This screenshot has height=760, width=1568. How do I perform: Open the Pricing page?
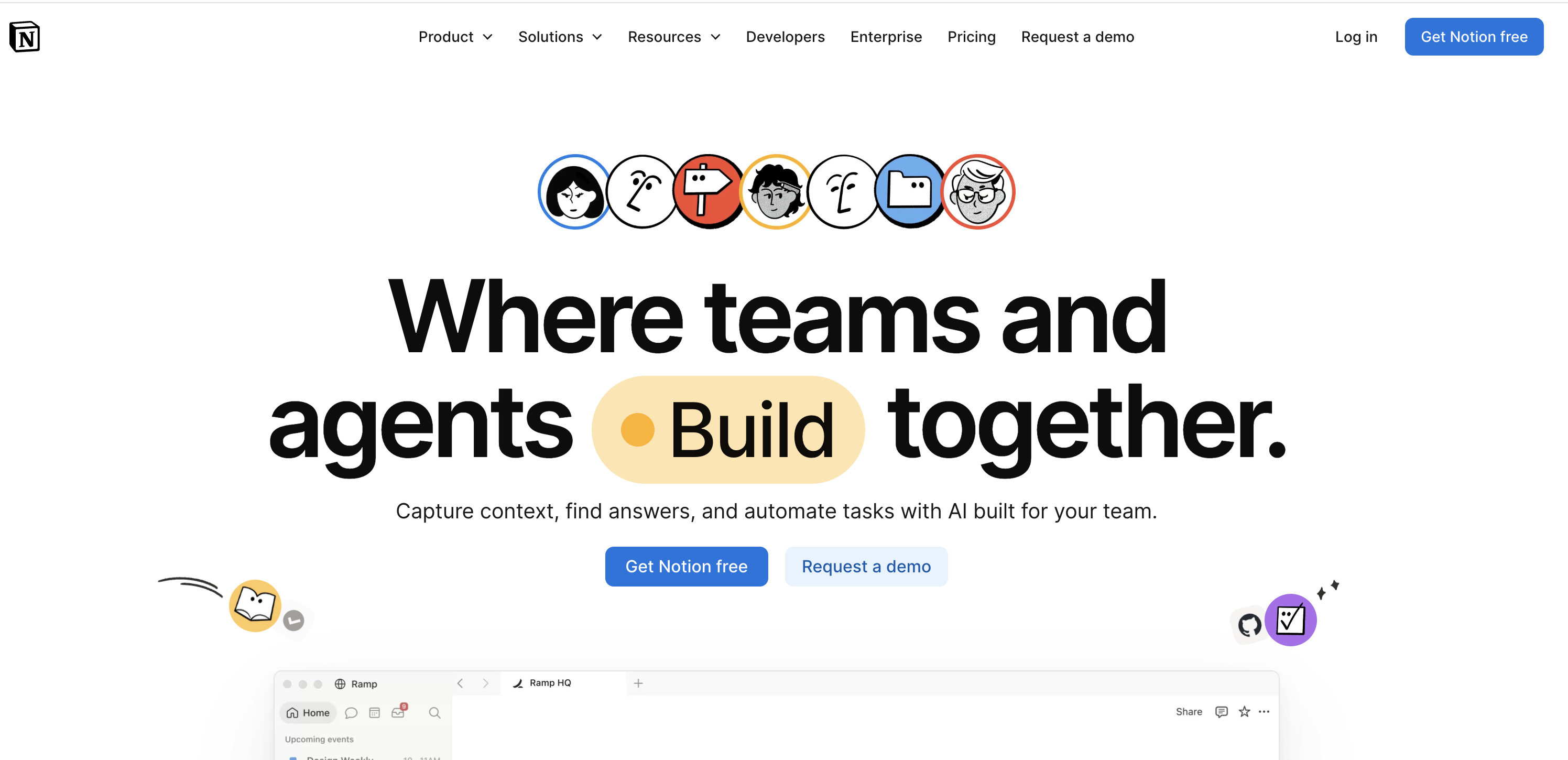972,37
